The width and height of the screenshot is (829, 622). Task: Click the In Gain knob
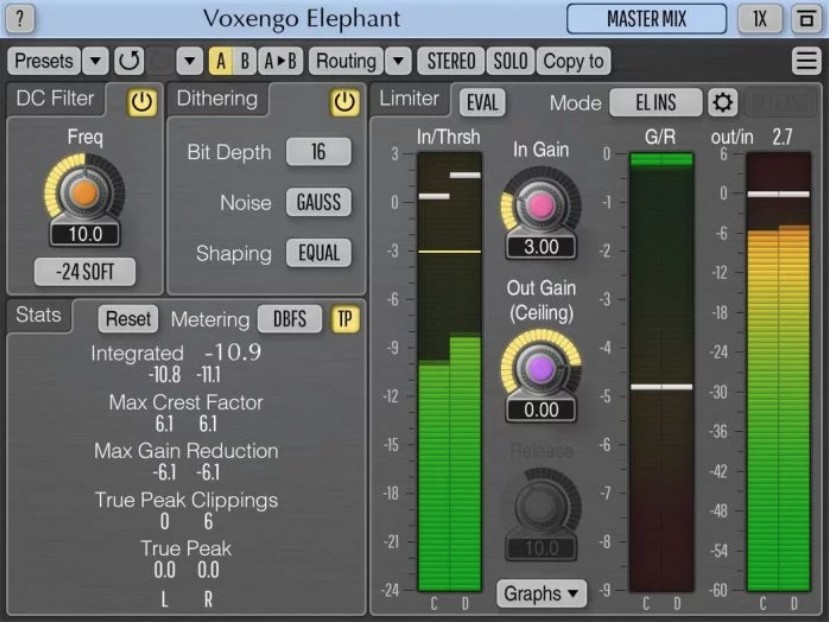(x=541, y=205)
